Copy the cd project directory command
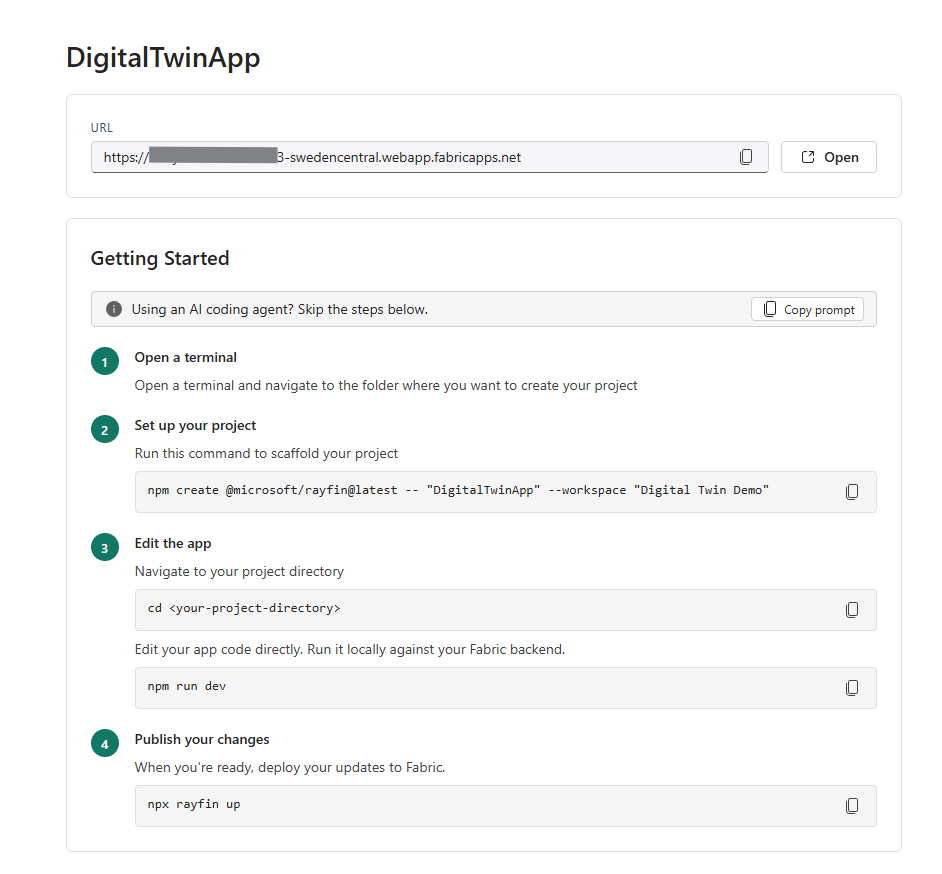 tap(851, 610)
